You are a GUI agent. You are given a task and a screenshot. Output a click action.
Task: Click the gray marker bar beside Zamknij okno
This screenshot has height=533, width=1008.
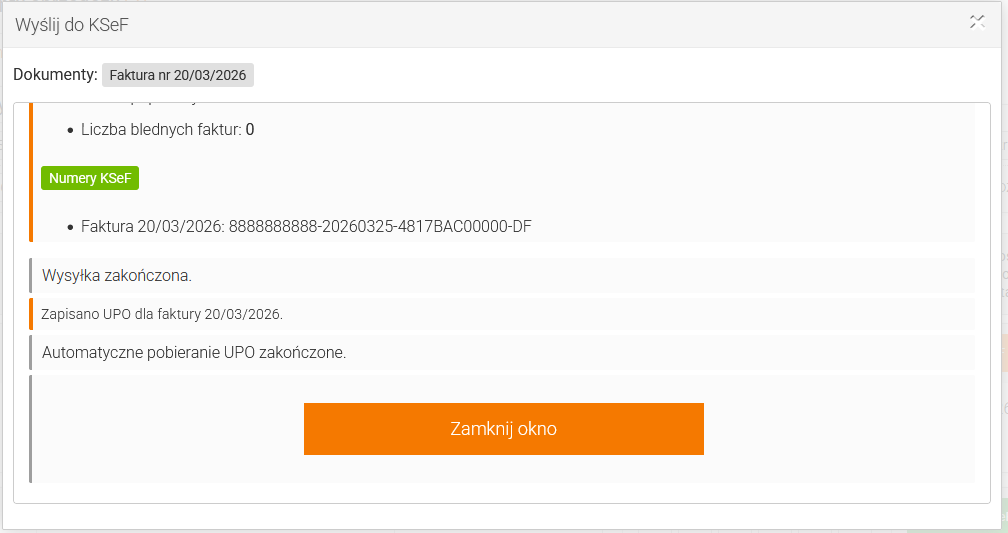[x=31, y=429]
